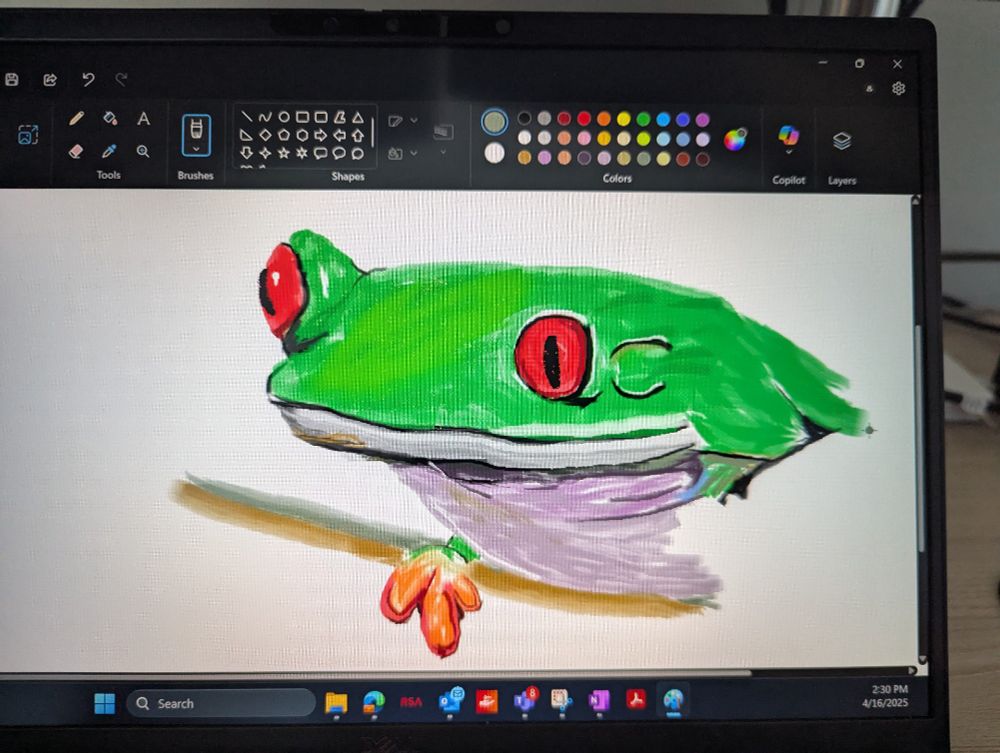Choose the Up arrow shape

[x=358, y=135]
